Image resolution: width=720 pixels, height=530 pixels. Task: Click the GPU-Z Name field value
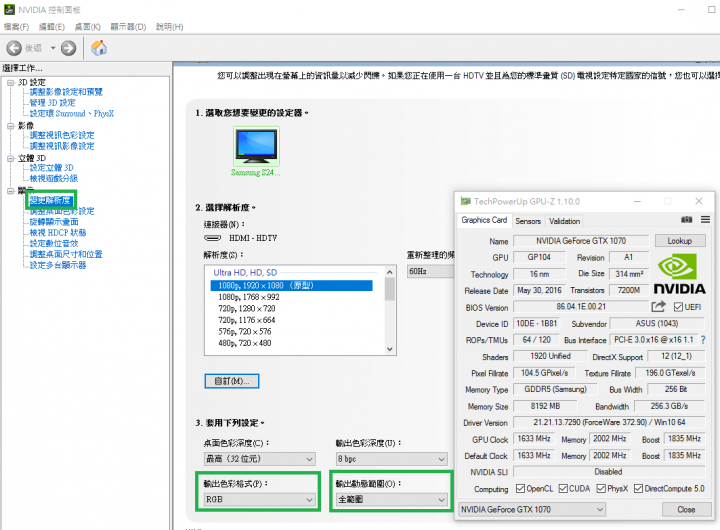click(581, 241)
